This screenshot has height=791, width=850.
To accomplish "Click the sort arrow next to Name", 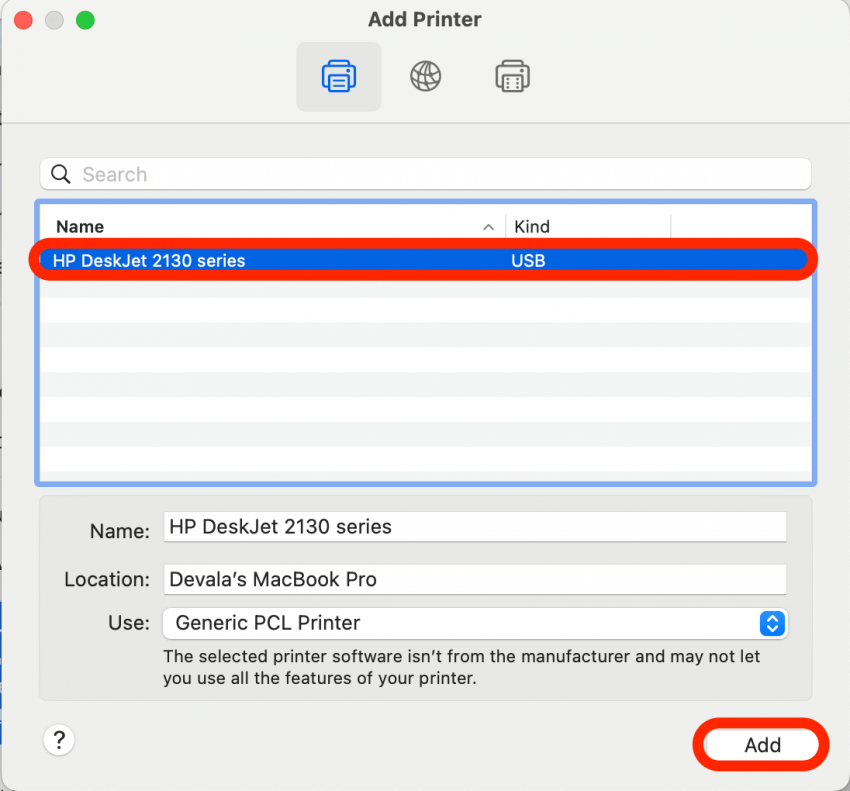I will click(x=487, y=227).
